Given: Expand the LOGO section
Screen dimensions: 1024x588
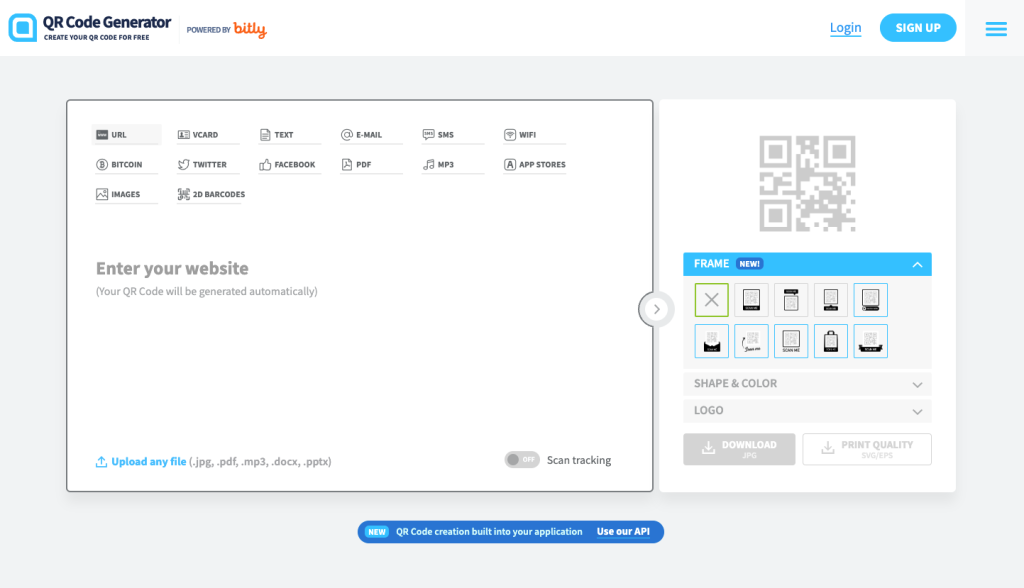Looking at the screenshot, I should pyautogui.click(x=806, y=410).
